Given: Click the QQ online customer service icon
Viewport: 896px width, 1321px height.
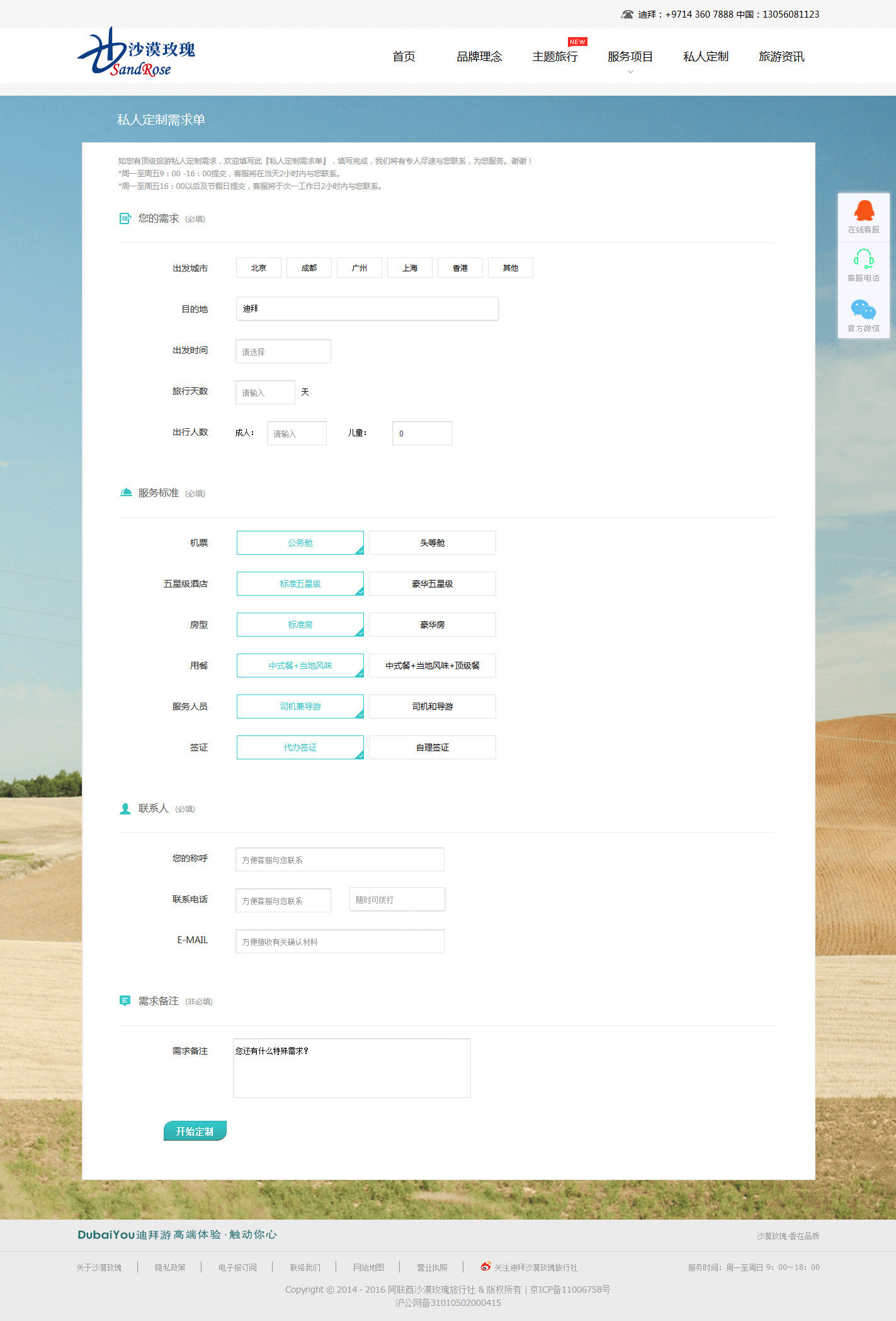Looking at the screenshot, I should tap(863, 211).
